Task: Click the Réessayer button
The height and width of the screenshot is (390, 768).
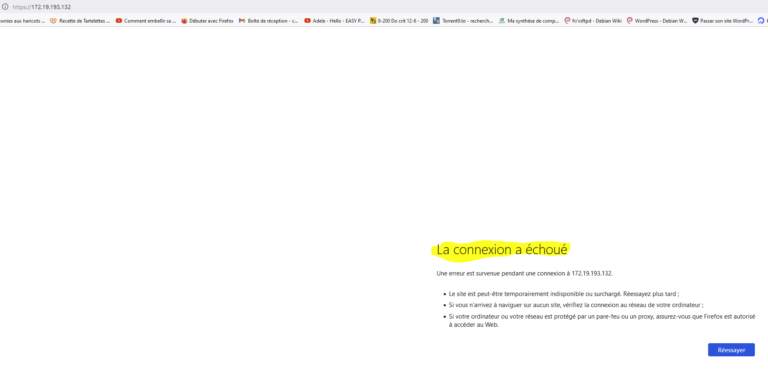Action: pyautogui.click(x=731, y=350)
